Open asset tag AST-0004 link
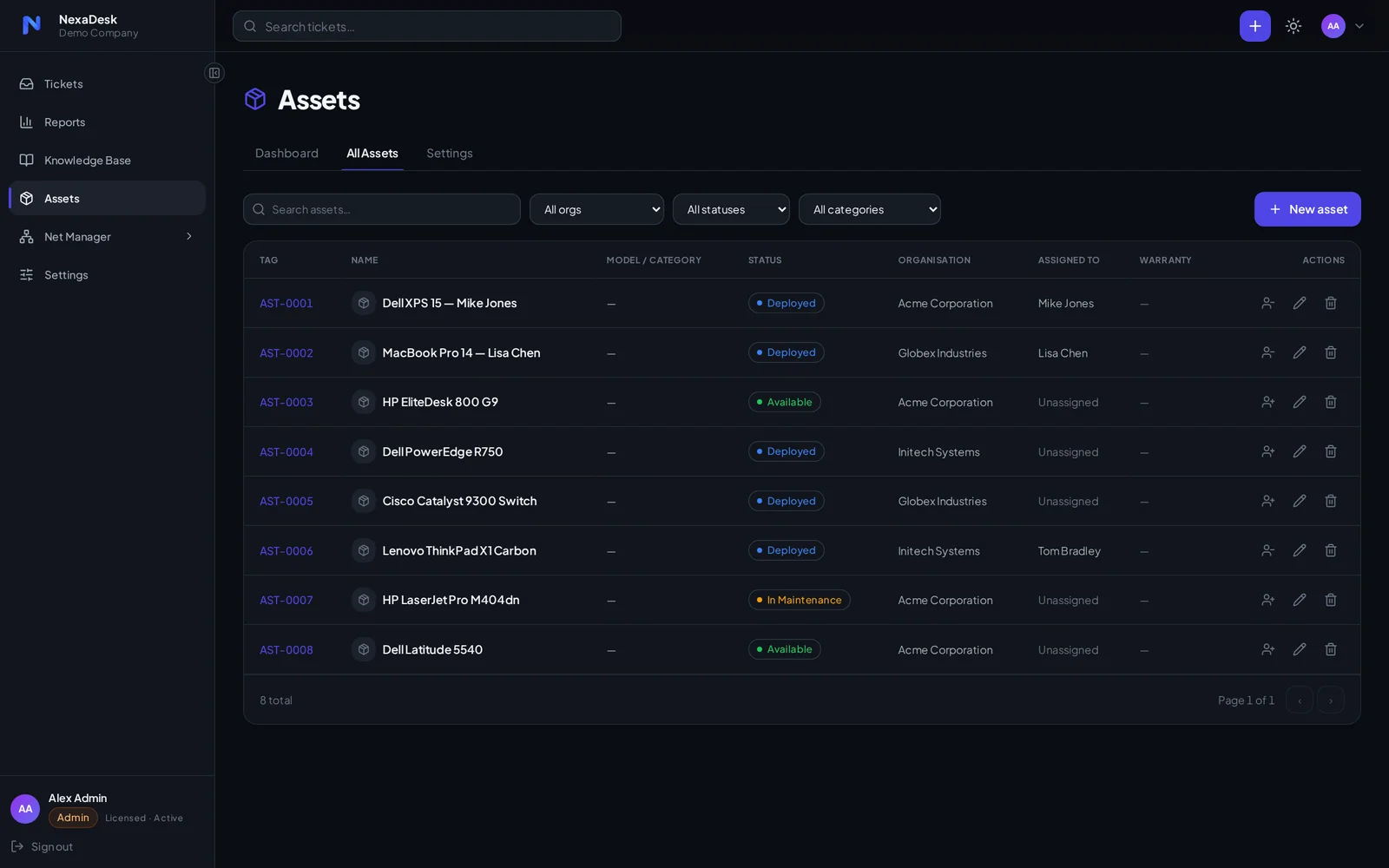Image resolution: width=1389 pixels, height=868 pixels. pos(286,452)
